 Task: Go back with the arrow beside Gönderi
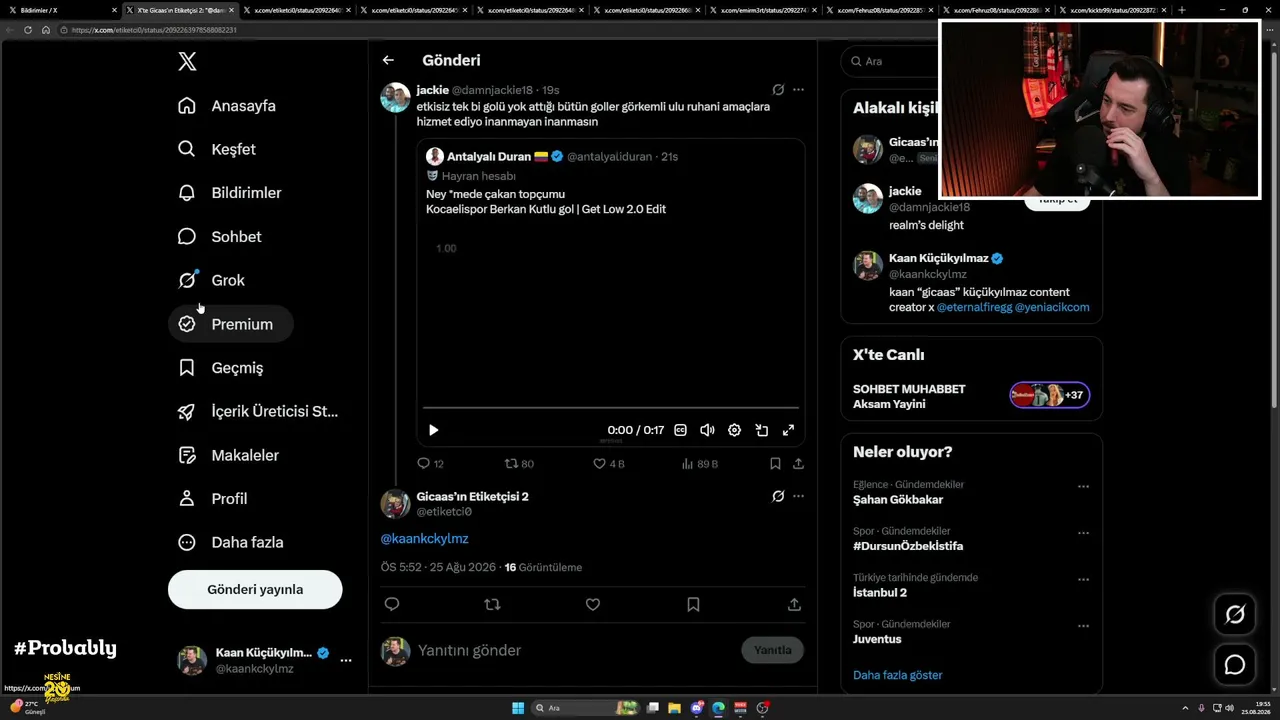click(x=388, y=61)
